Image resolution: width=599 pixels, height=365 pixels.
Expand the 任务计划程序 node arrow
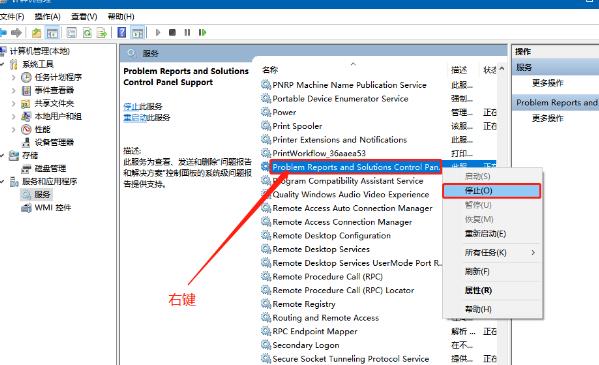point(13,77)
